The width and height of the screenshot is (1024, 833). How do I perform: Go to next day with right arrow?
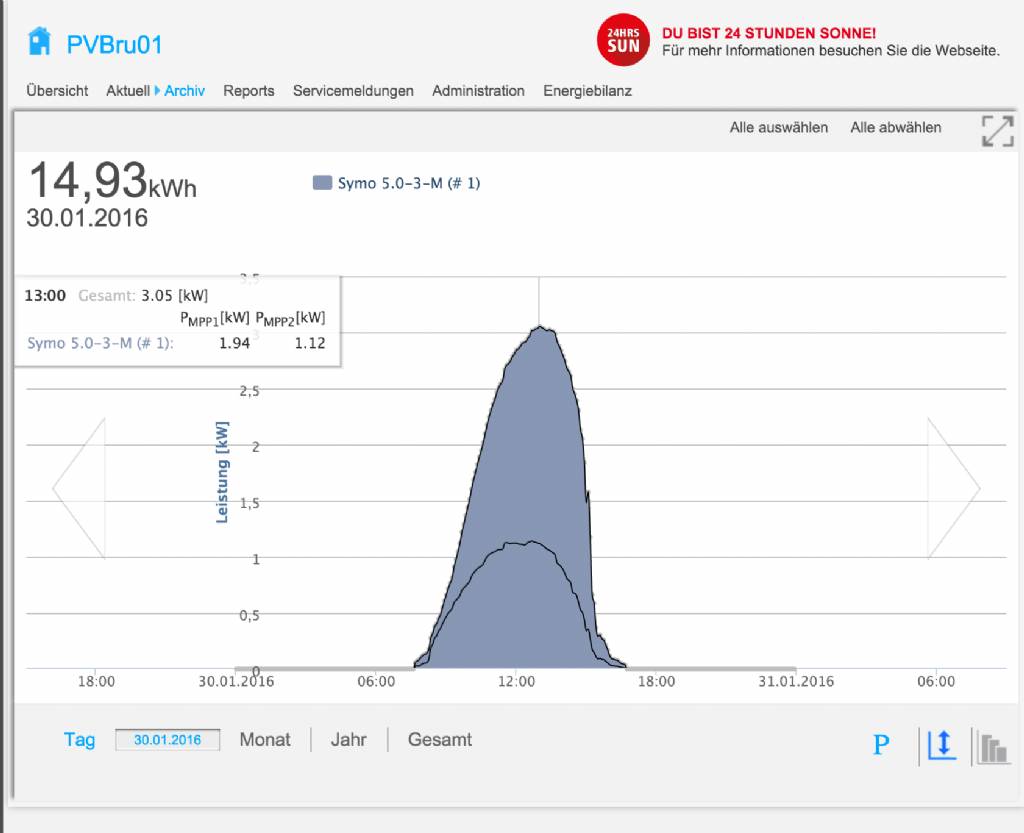953,488
